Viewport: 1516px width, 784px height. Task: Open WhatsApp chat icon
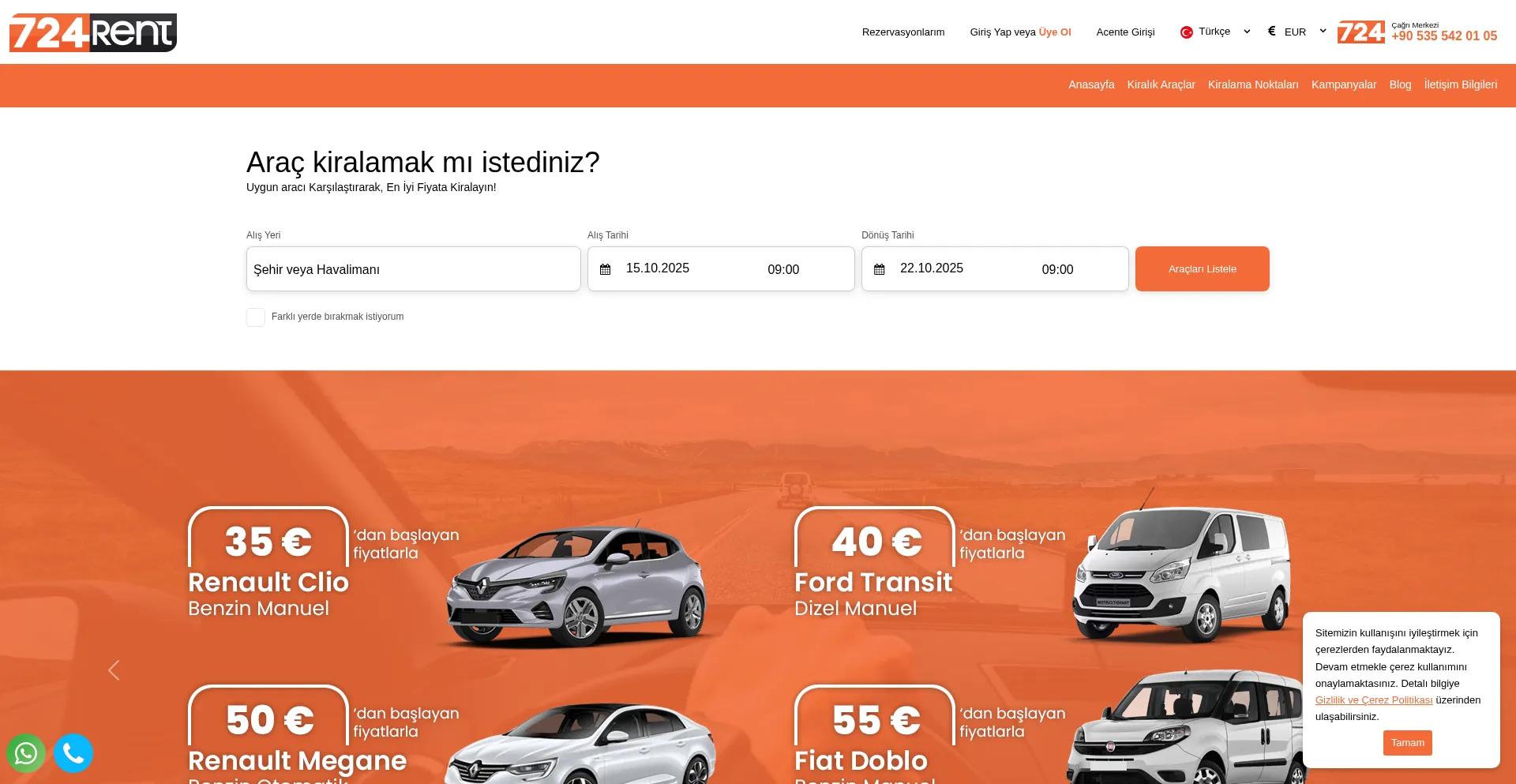[26, 753]
